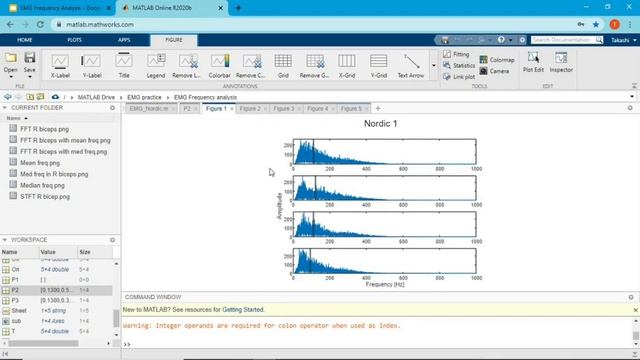
Task: Expand the address path dropdown
Action: [x=632, y=97]
